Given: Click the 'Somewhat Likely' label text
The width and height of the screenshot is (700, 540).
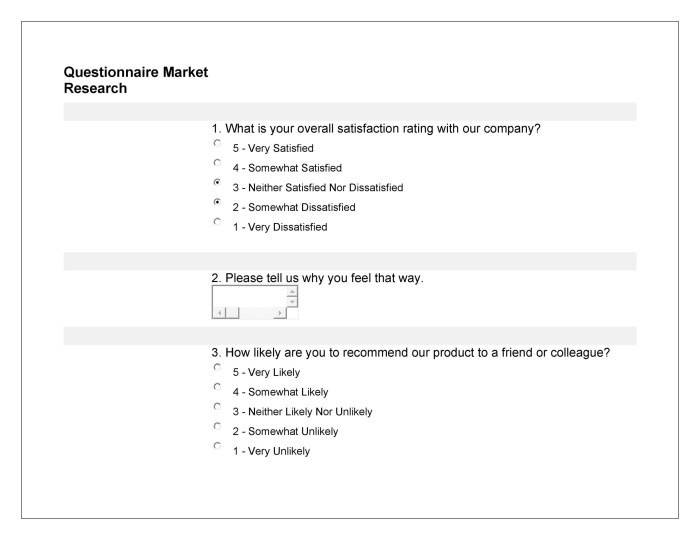Looking at the screenshot, I should point(288,392).
